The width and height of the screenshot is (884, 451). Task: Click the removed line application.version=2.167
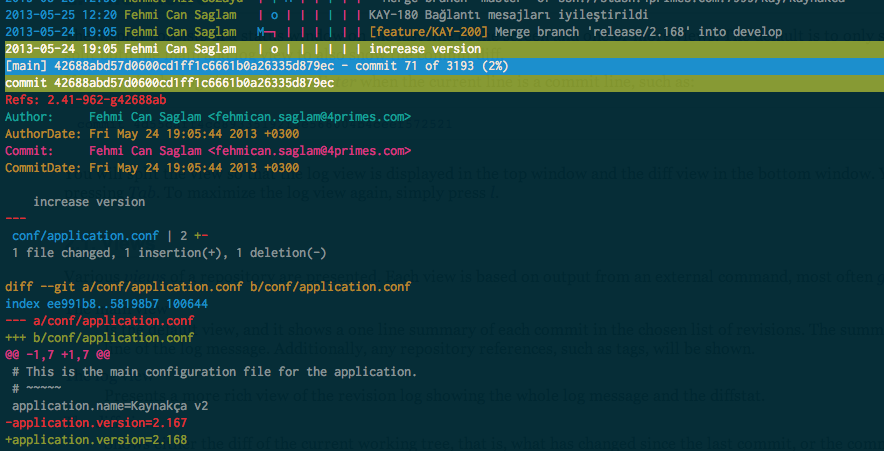pyautogui.click(x=96, y=423)
